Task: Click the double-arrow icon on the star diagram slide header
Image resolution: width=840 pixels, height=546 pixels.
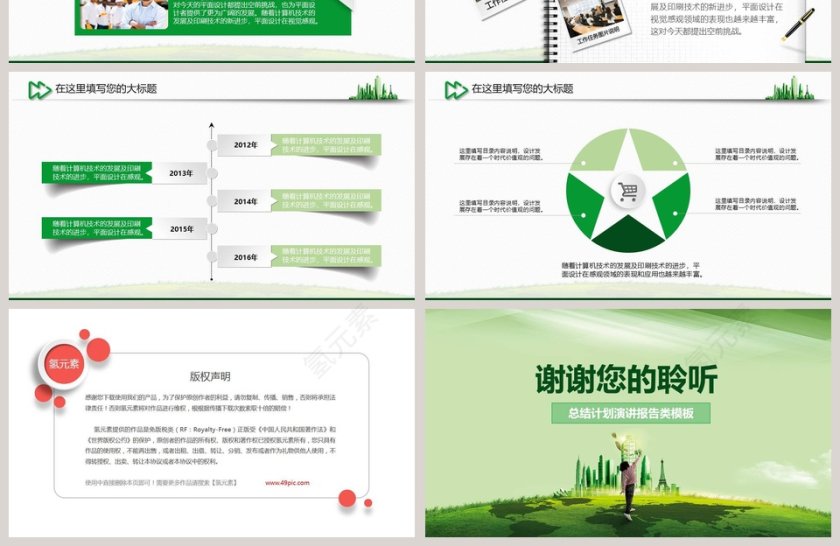Action: click(456, 89)
